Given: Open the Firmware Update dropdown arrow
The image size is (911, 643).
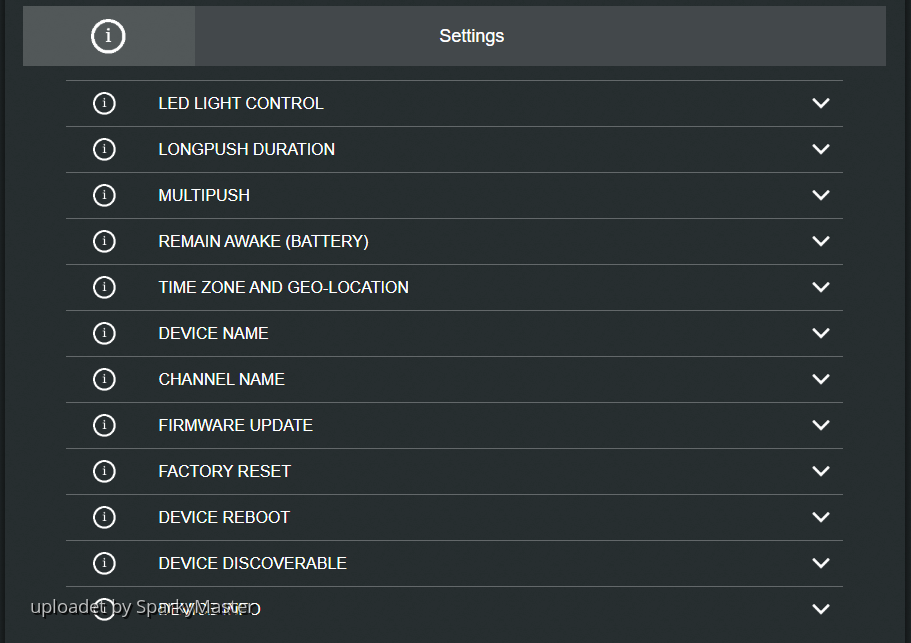Looking at the screenshot, I should (x=821, y=425).
